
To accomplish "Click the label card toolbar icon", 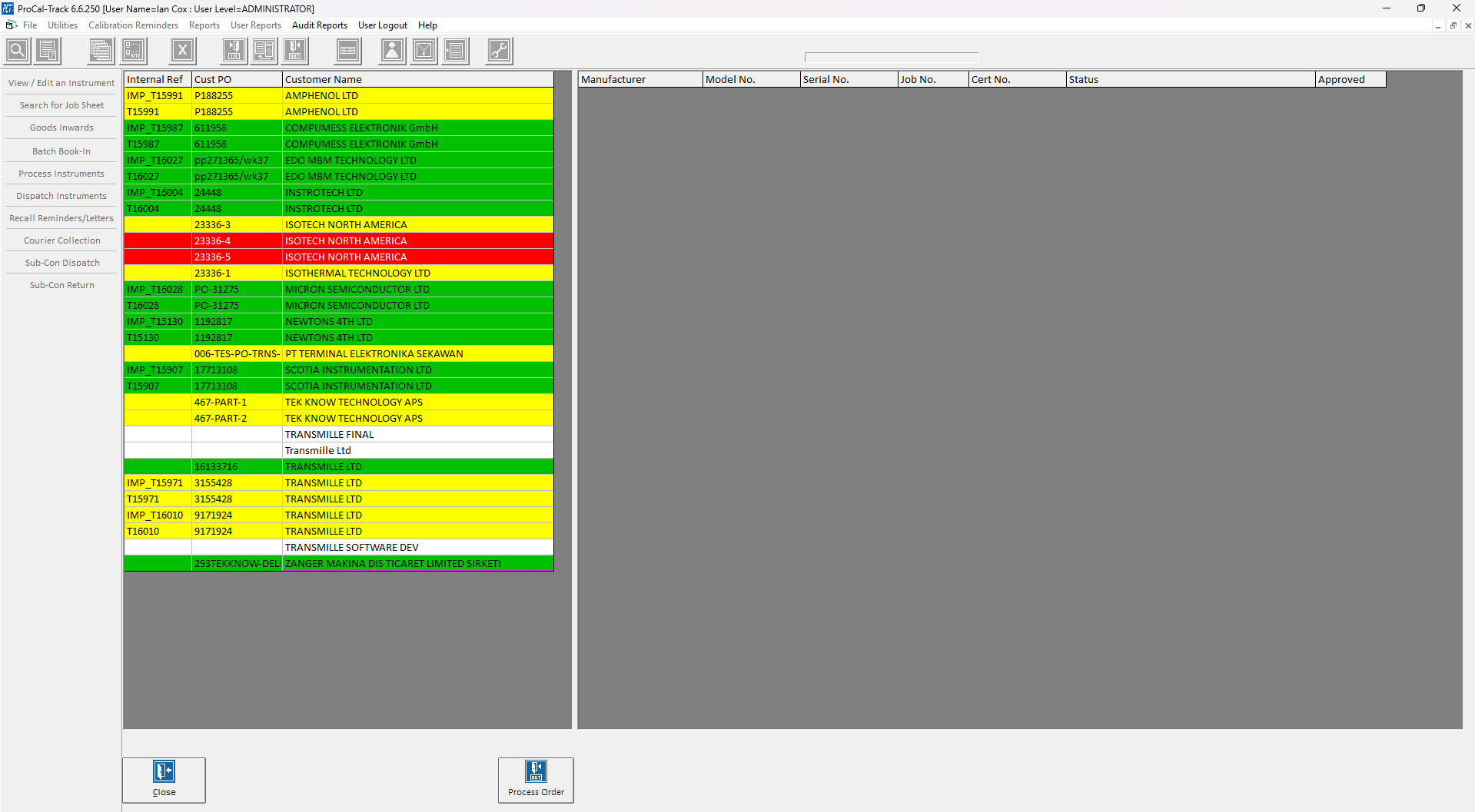I will point(348,51).
